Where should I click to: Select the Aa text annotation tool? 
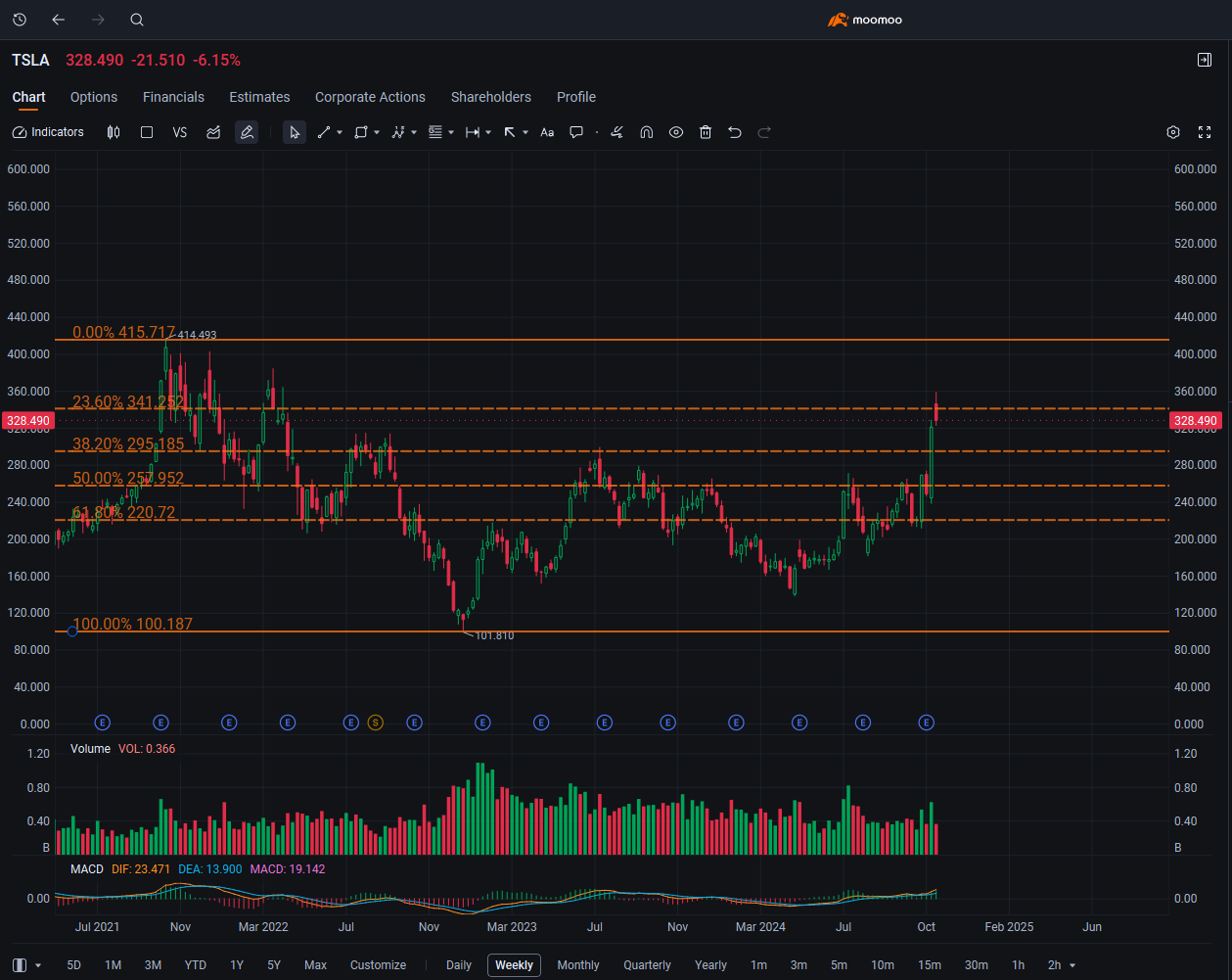pyautogui.click(x=547, y=132)
